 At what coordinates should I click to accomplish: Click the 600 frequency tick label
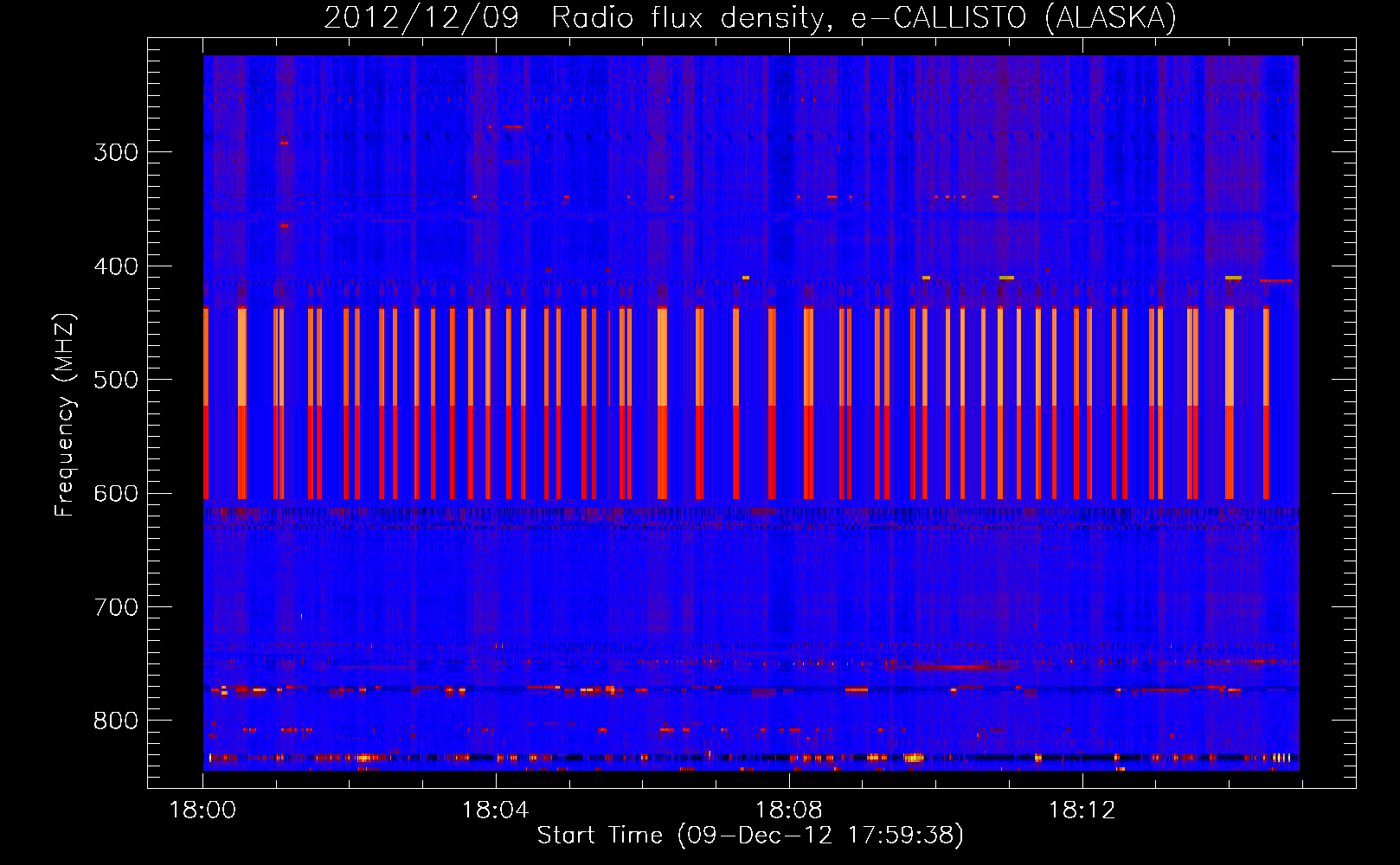116,494
